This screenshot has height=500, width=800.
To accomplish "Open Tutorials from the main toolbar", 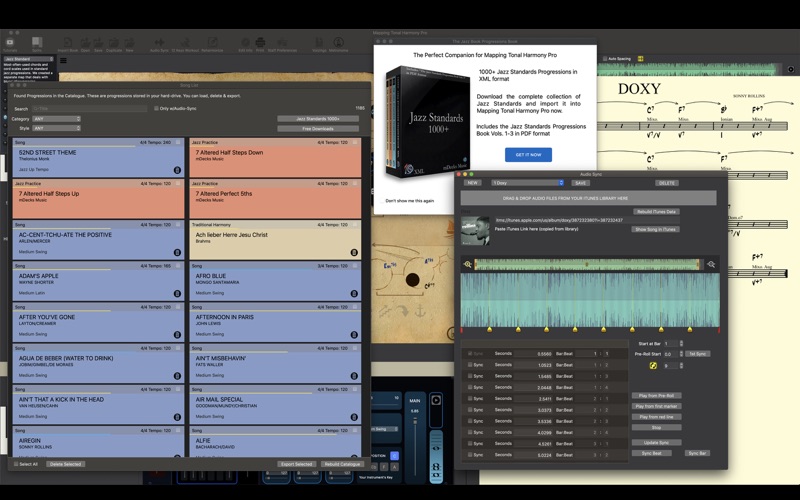I will 10,43.
